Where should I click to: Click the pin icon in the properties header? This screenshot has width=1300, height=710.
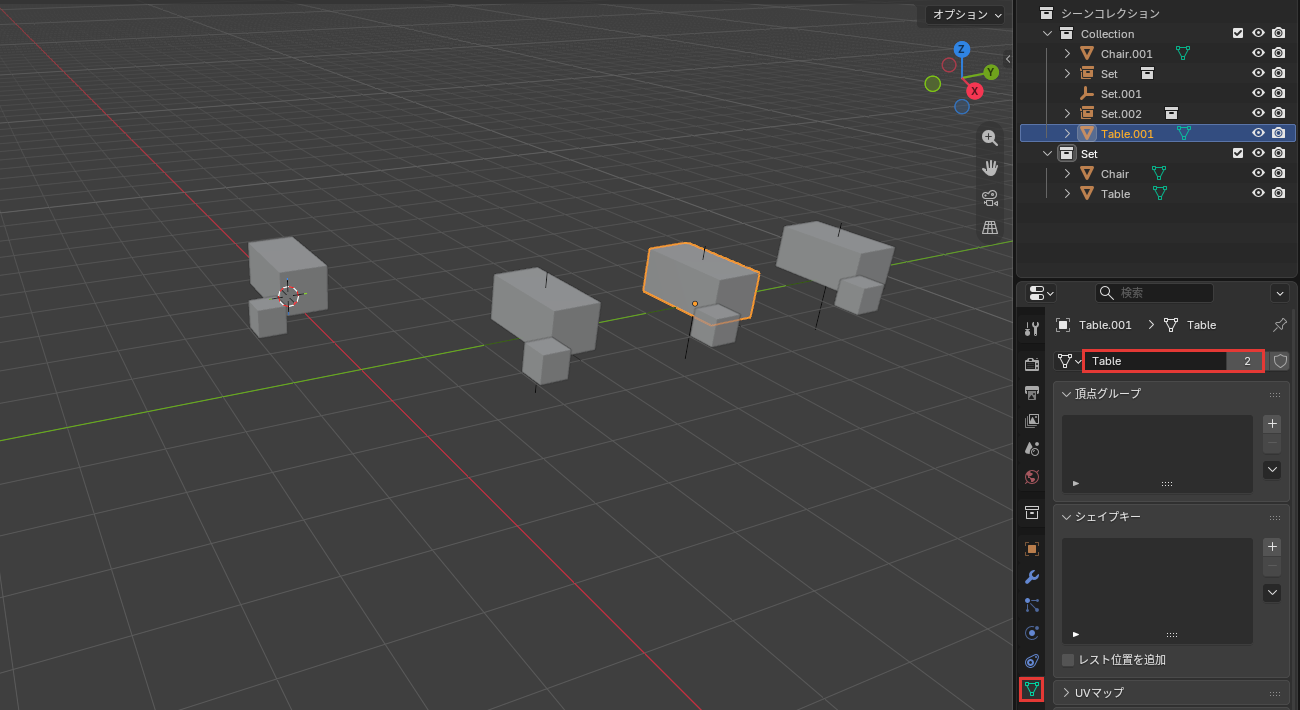coord(1279,325)
